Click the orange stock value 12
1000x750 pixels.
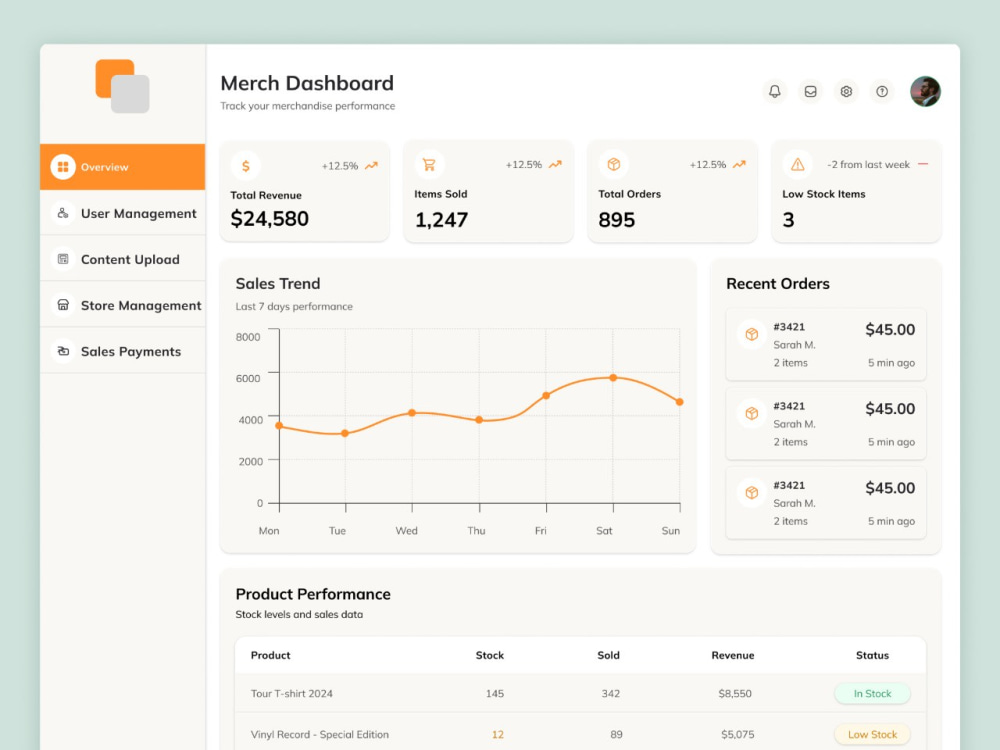(497, 735)
